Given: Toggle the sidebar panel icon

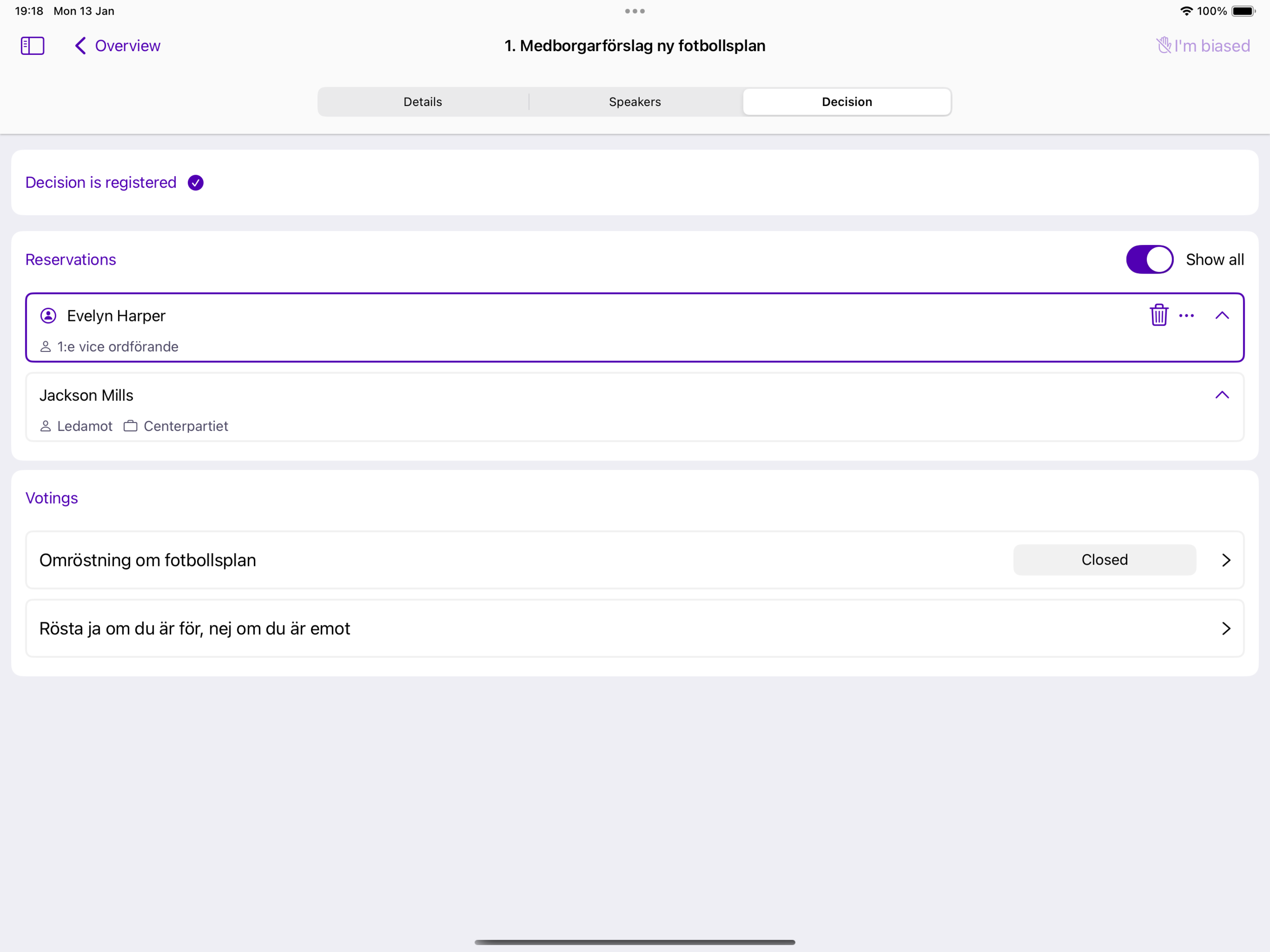Looking at the screenshot, I should (33, 46).
